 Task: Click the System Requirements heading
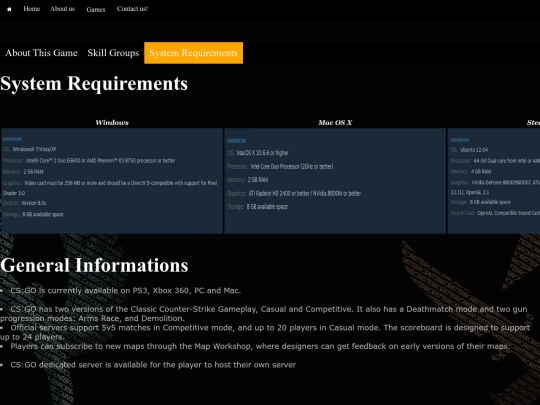coord(94,83)
